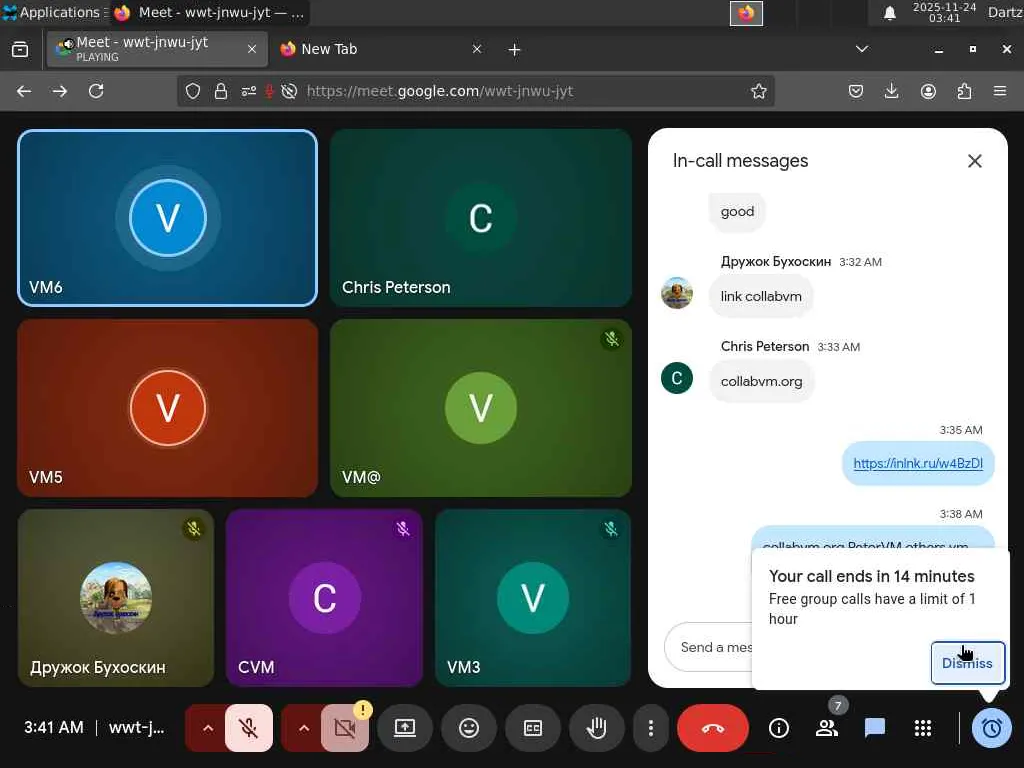
Task: Select the Дружок Бухоскин participant tile
Action: (116, 598)
